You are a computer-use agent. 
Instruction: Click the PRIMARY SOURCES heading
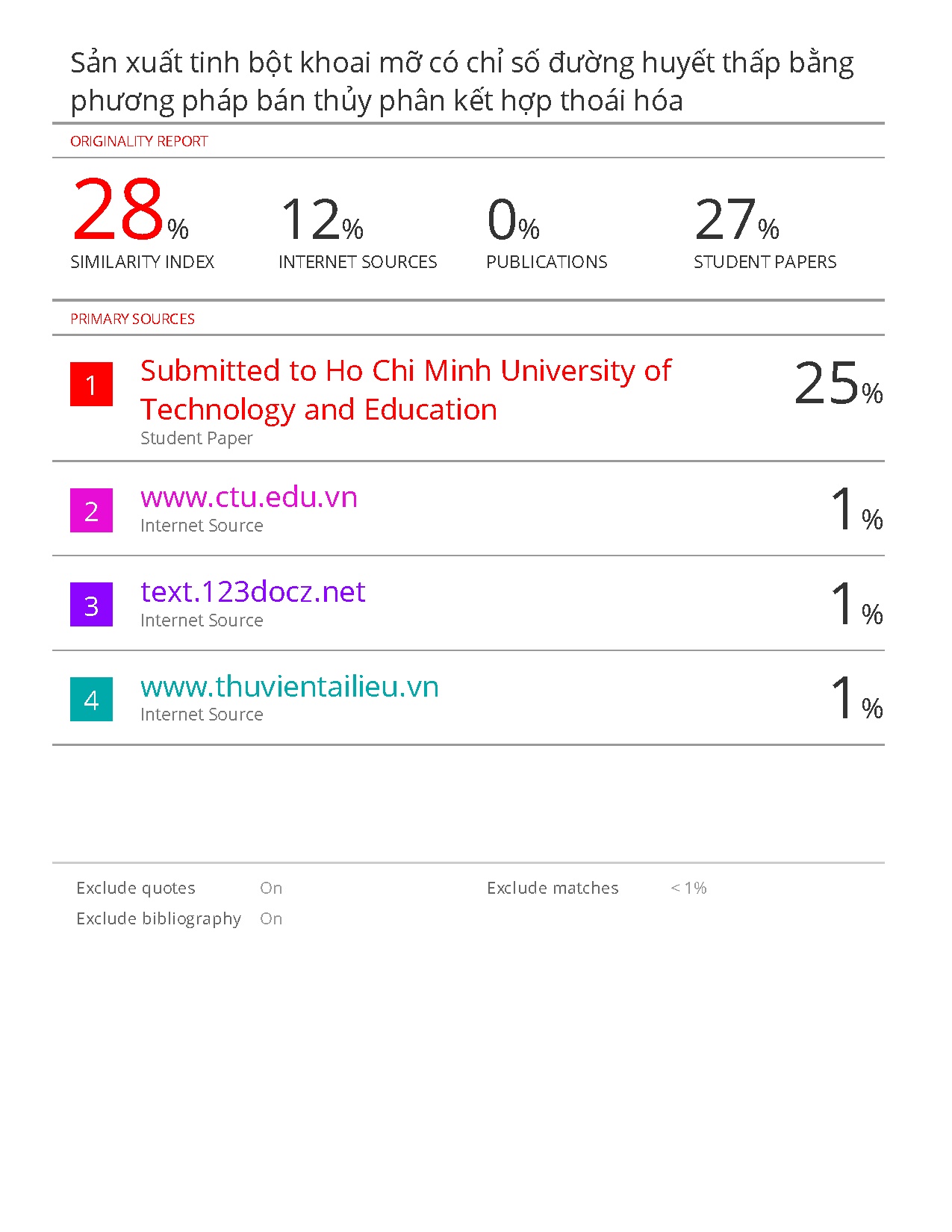132,319
